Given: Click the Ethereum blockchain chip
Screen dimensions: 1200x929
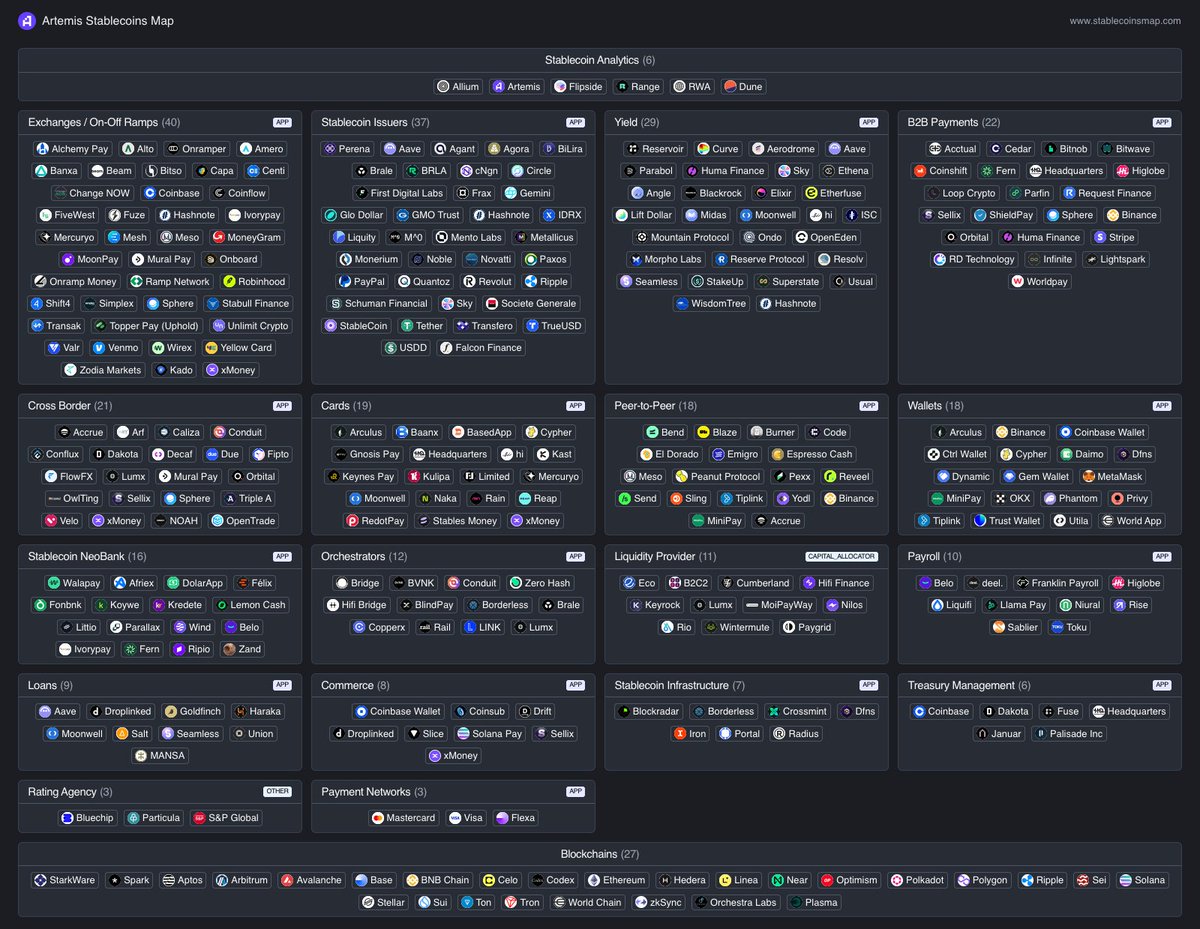Looking at the screenshot, I should (x=616, y=880).
